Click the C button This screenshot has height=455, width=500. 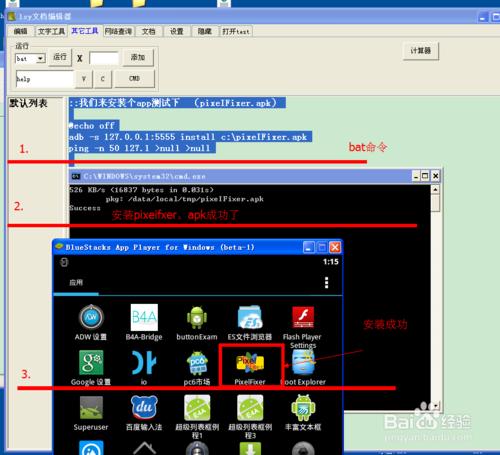click(103, 79)
